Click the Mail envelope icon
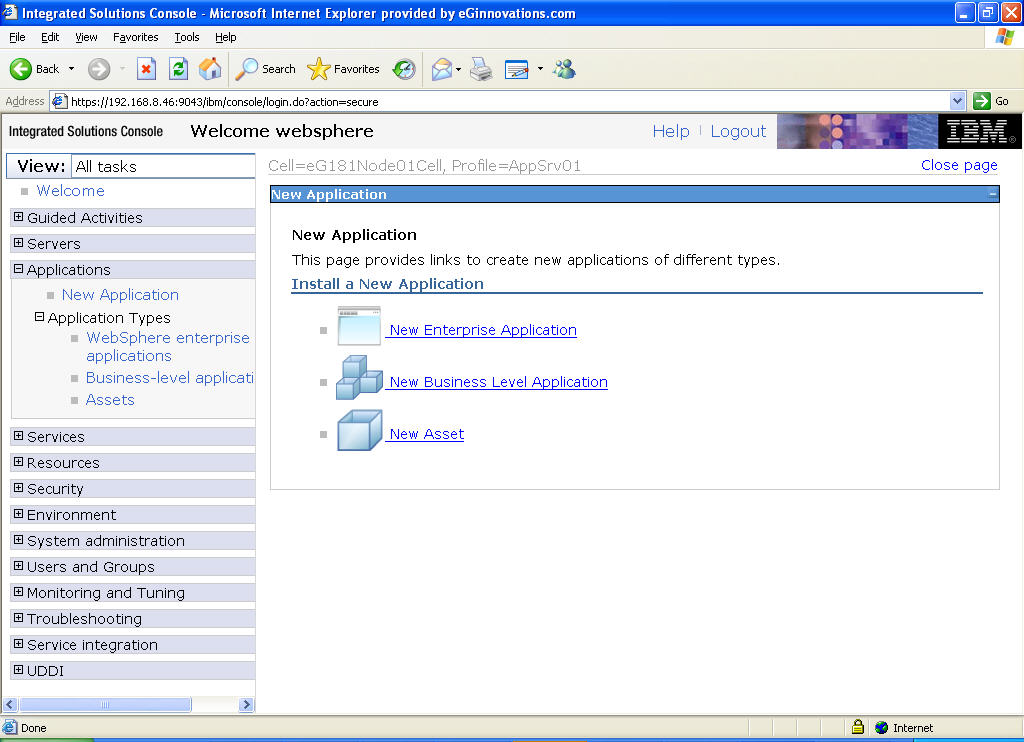1024x742 pixels. click(x=441, y=69)
